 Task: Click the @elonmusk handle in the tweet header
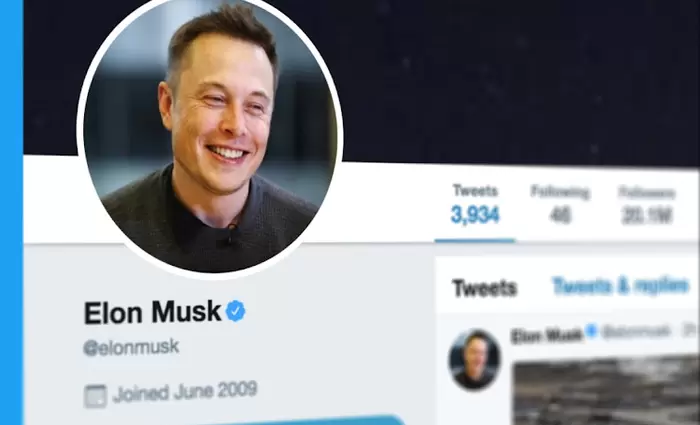(x=636, y=332)
